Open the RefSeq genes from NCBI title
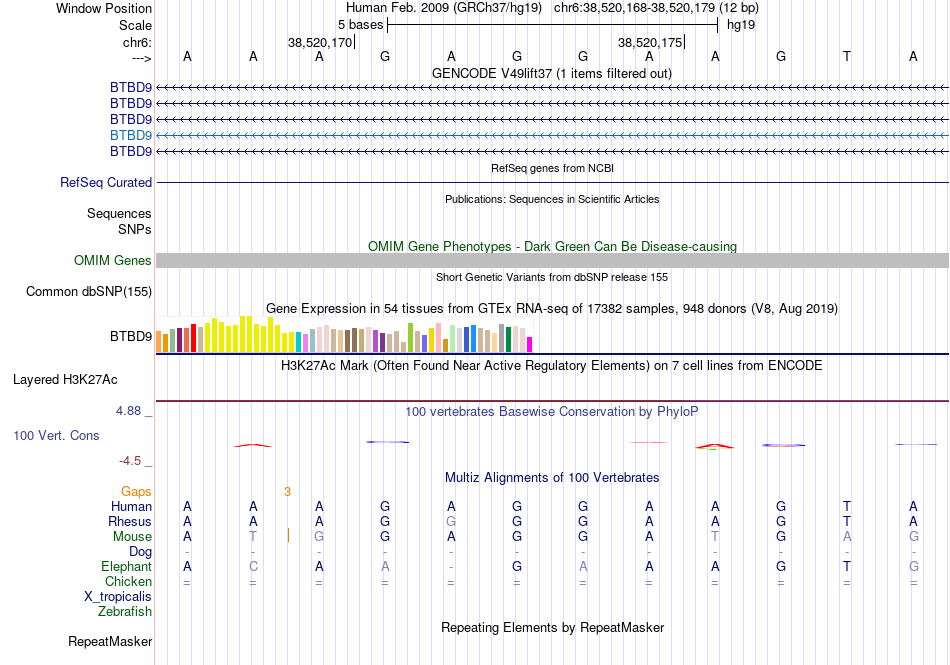The image size is (950, 665). click(552, 168)
